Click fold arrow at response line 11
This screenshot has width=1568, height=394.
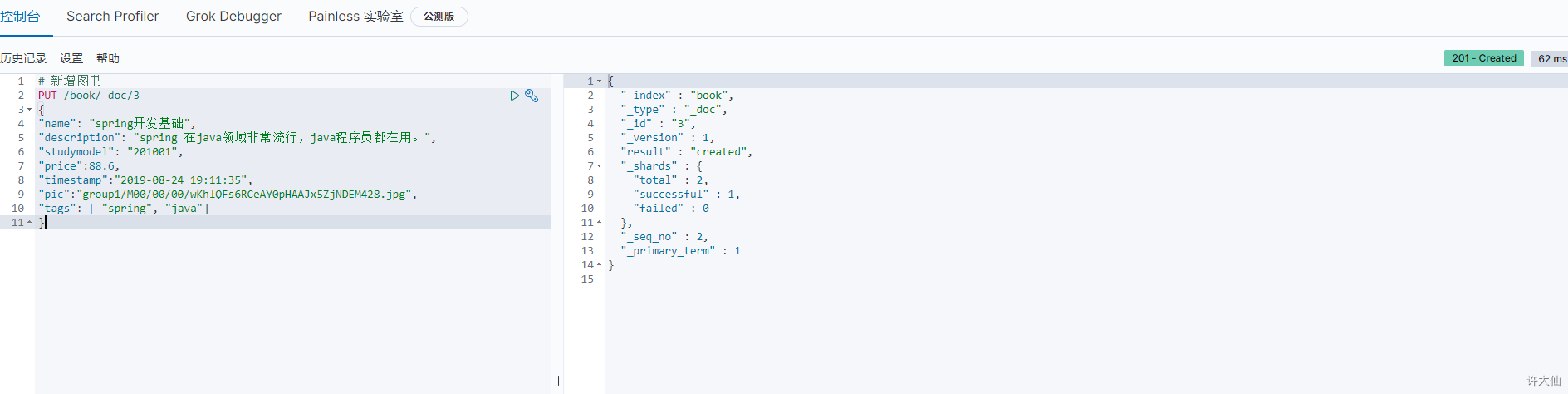[x=599, y=223]
